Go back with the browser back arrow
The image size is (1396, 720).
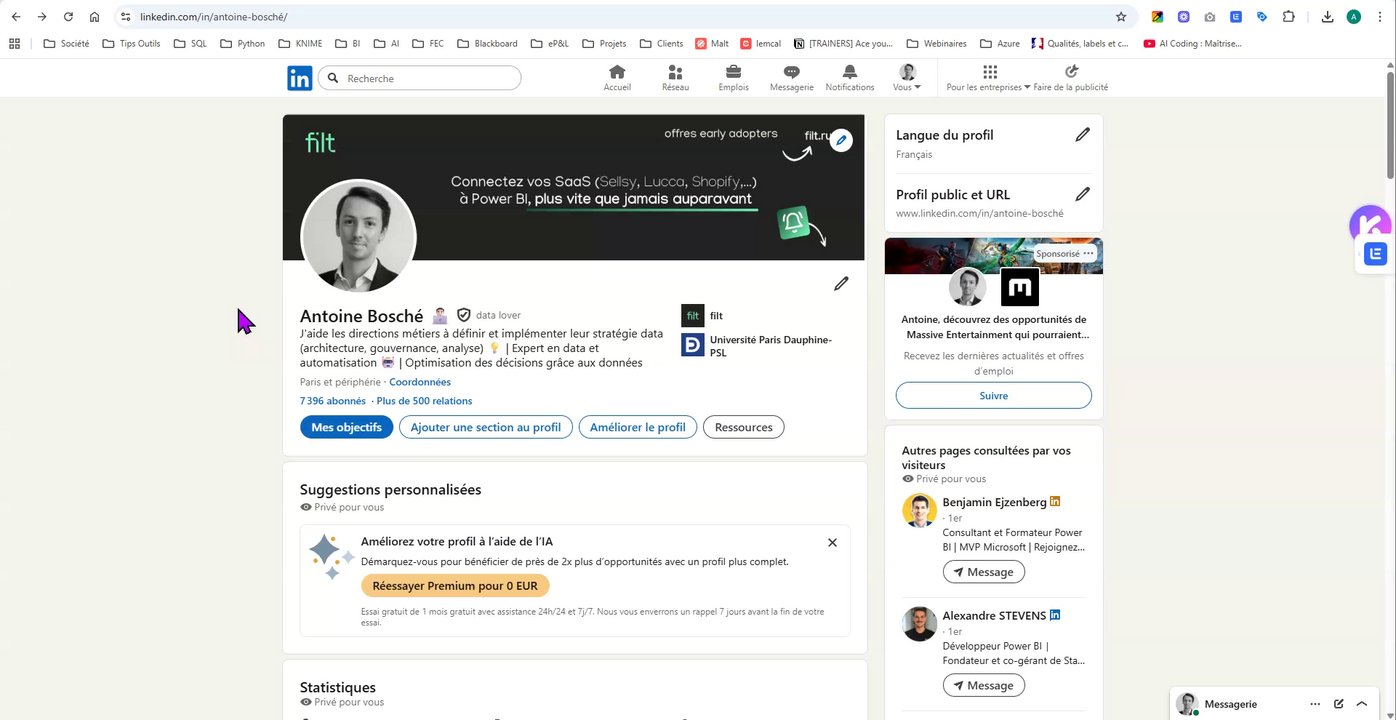[x=16, y=17]
